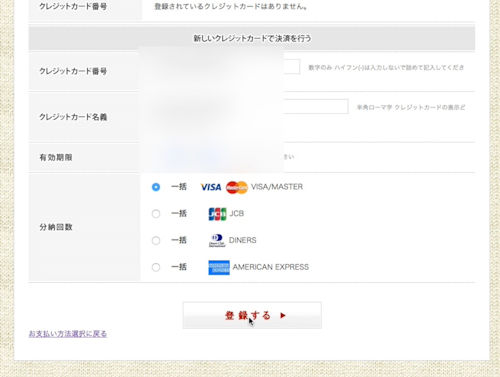Click the 有効期限 row label
This screenshot has height=377, width=500.
coord(56,157)
